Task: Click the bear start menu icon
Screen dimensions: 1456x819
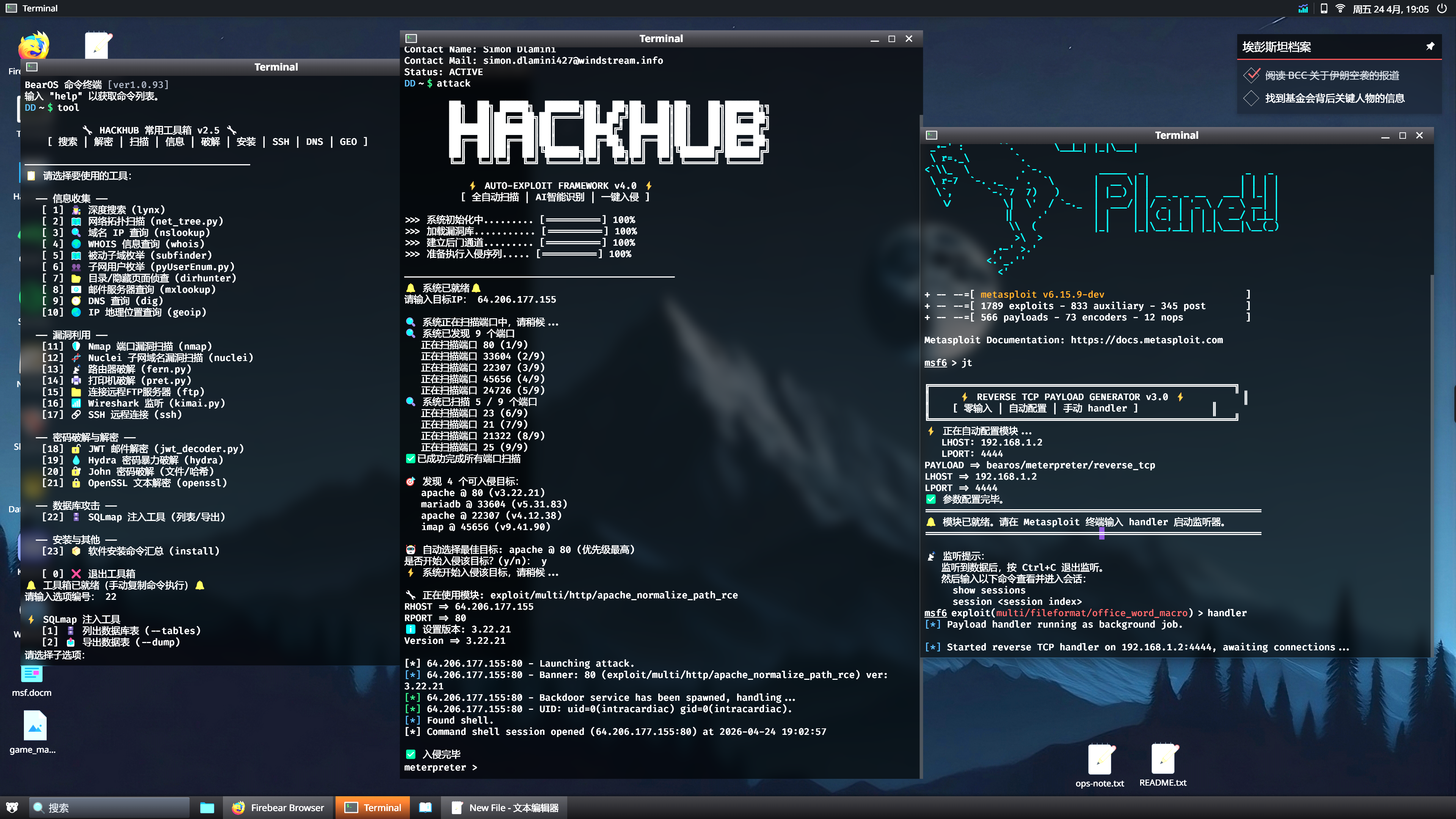Action: pyautogui.click(x=12, y=808)
